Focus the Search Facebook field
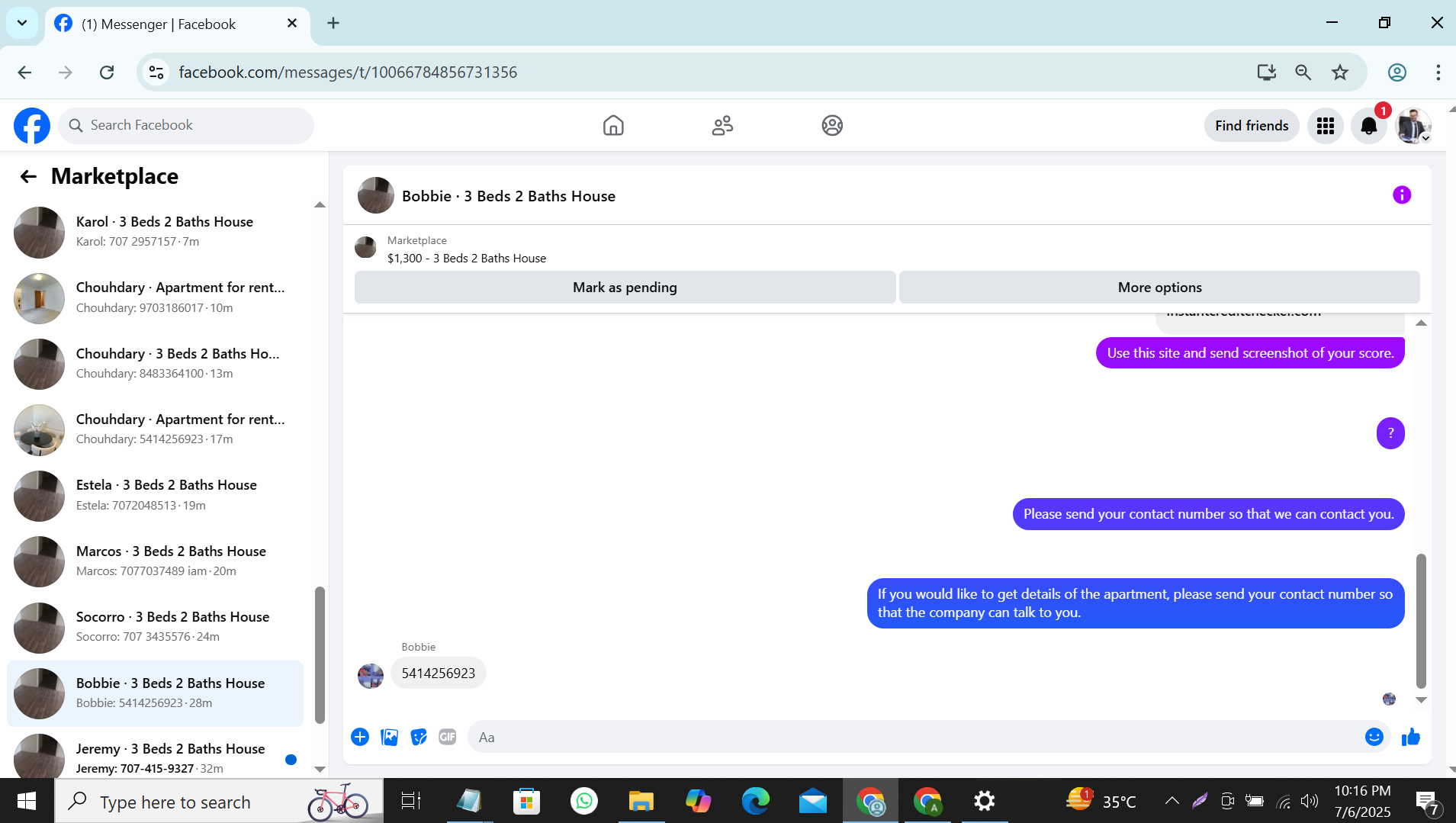 pos(186,126)
